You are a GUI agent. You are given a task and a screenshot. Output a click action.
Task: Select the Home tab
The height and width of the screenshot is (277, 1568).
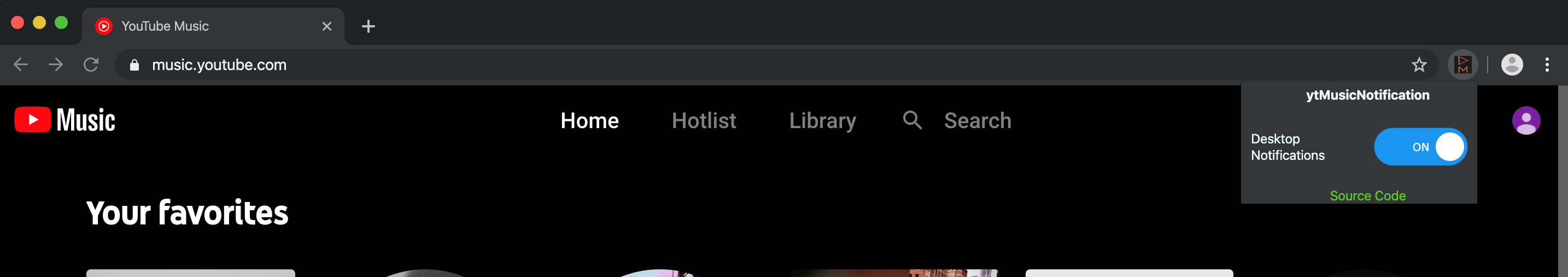point(589,120)
